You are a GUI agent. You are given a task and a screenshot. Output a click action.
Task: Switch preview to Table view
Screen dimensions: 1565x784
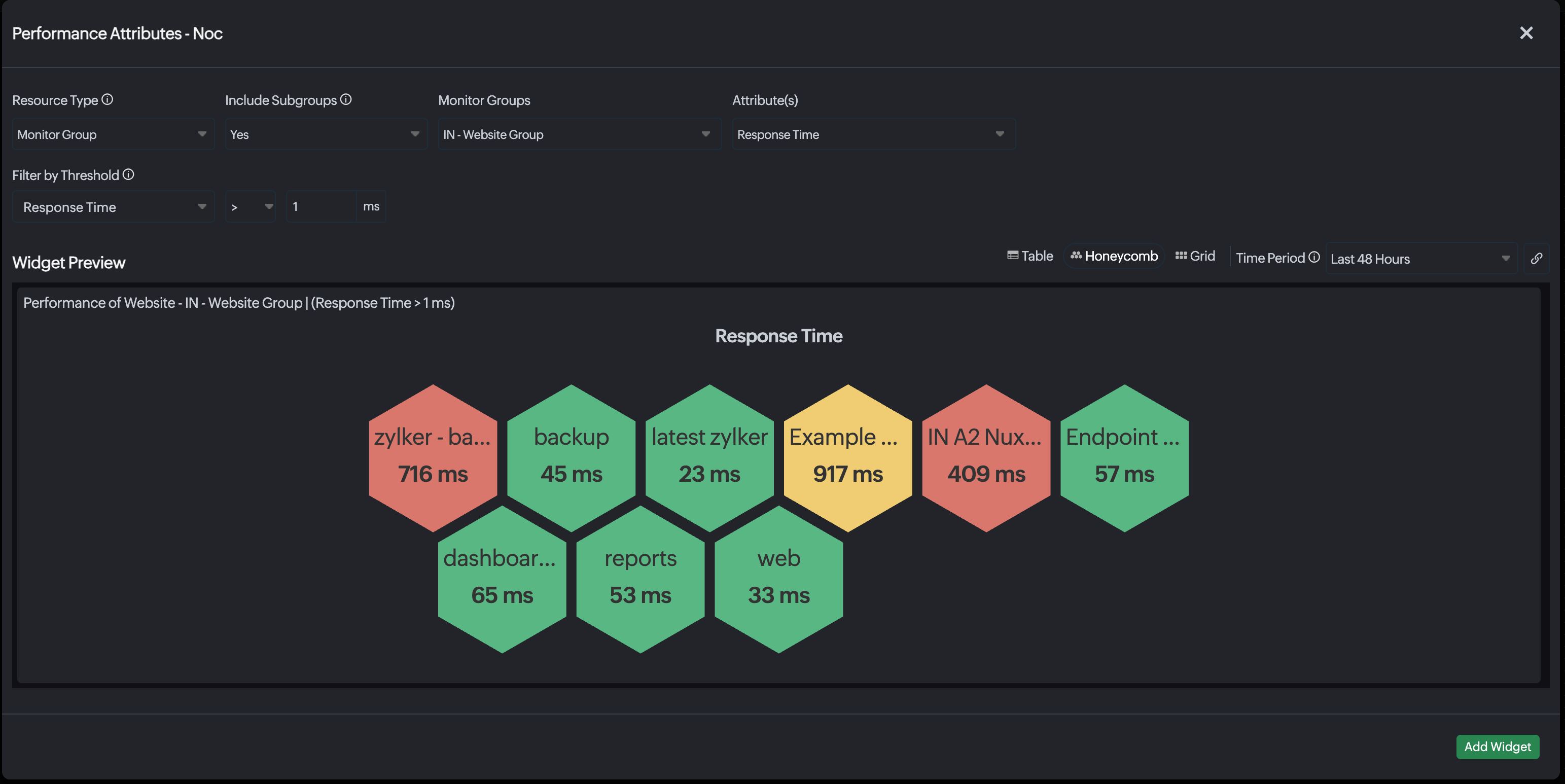1030,256
